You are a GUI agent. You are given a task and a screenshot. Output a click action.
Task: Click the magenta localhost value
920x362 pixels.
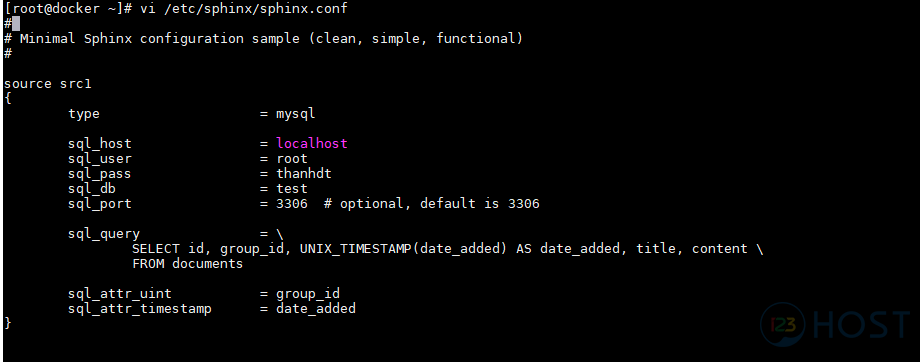(x=312, y=143)
